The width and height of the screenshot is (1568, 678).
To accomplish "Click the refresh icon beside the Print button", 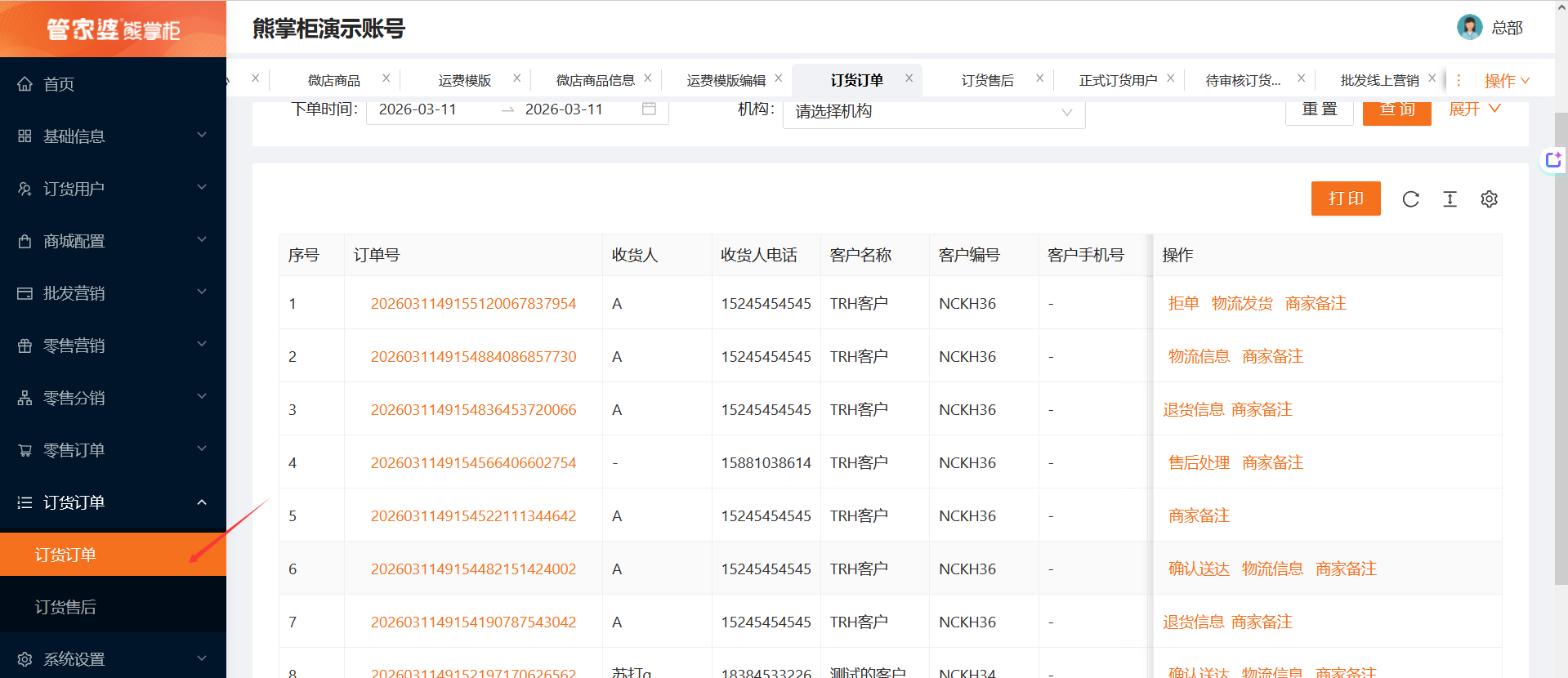I will [x=1410, y=199].
